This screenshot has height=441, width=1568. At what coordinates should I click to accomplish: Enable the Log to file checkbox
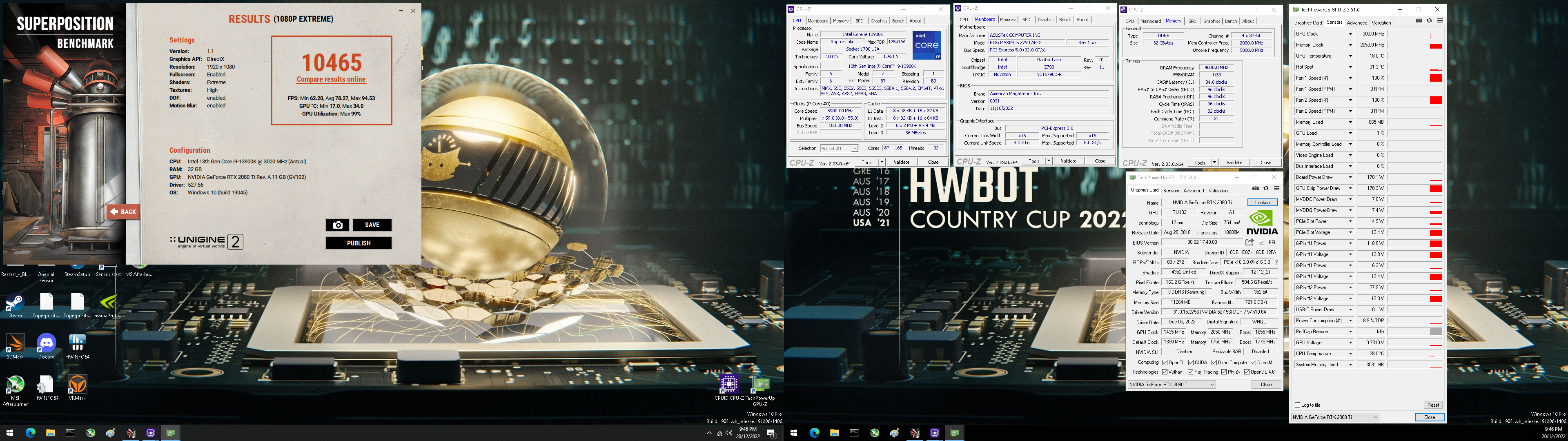click(1297, 405)
